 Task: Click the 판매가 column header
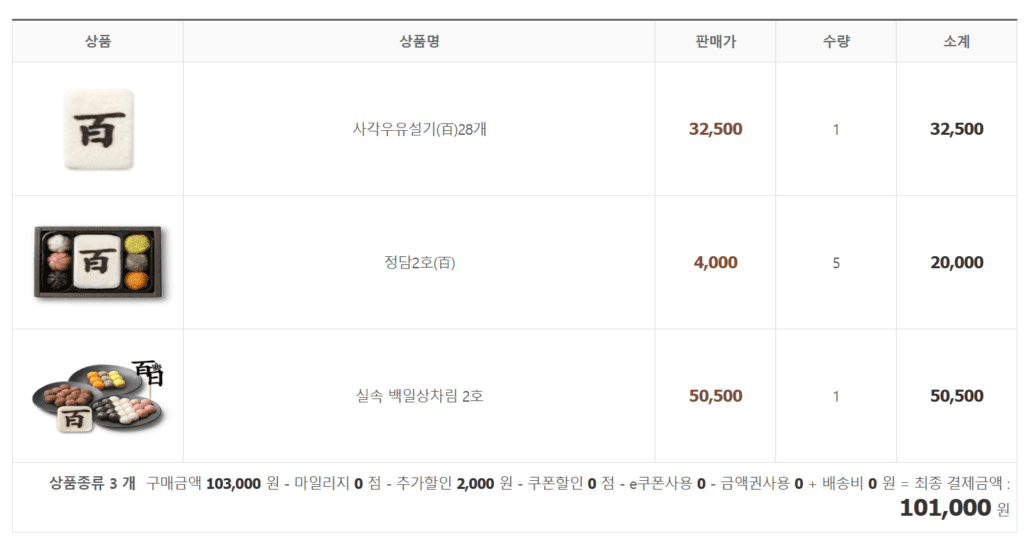[x=715, y=42]
